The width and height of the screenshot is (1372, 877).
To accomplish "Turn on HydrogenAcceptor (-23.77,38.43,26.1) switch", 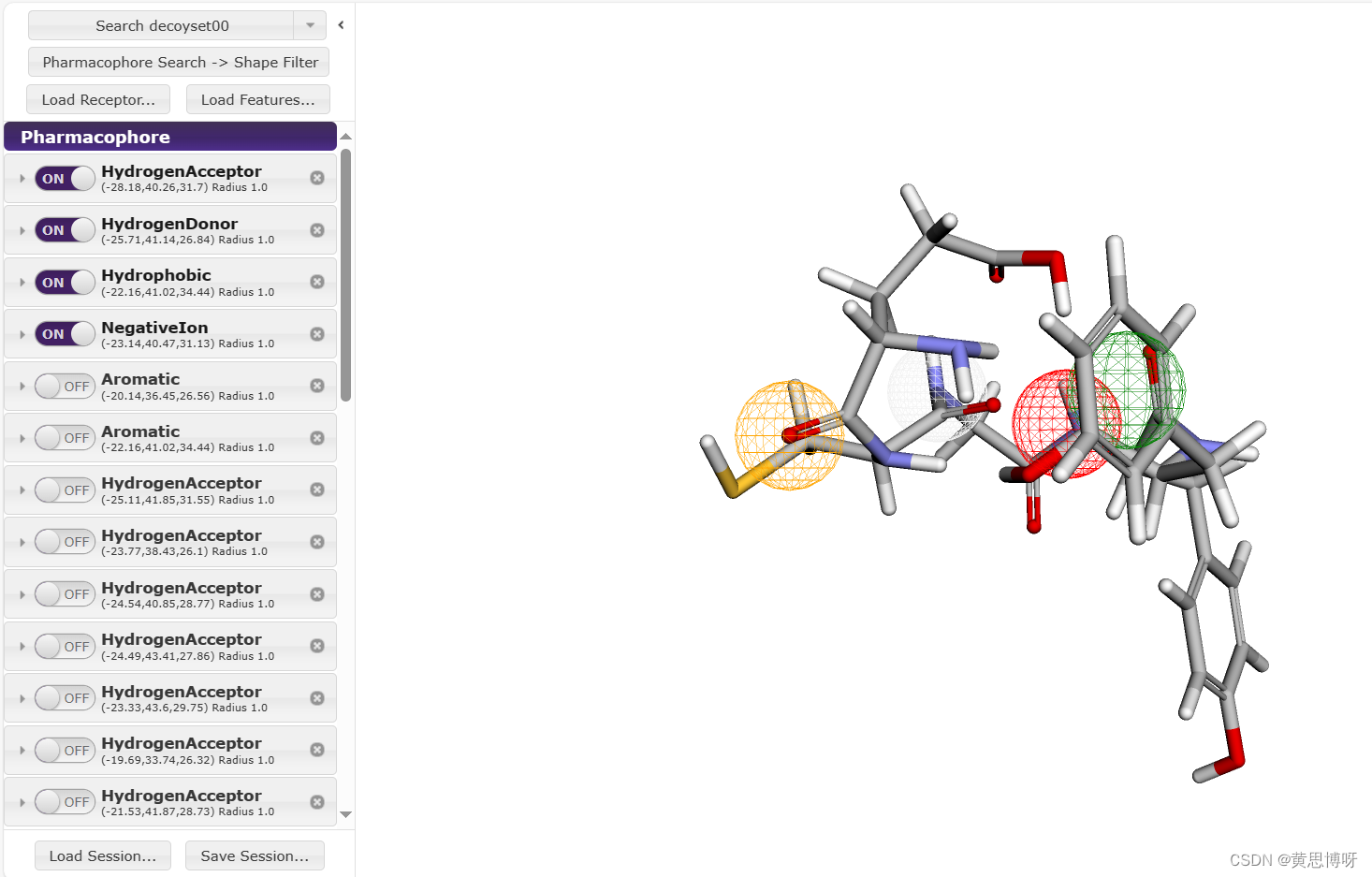I will (x=65, y=542).
